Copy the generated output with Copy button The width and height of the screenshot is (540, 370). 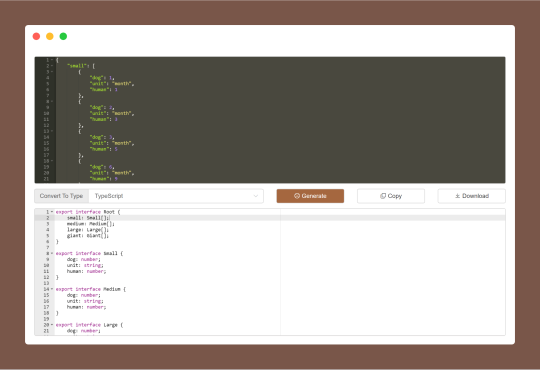pyautogui.click(x=391, y=196)
